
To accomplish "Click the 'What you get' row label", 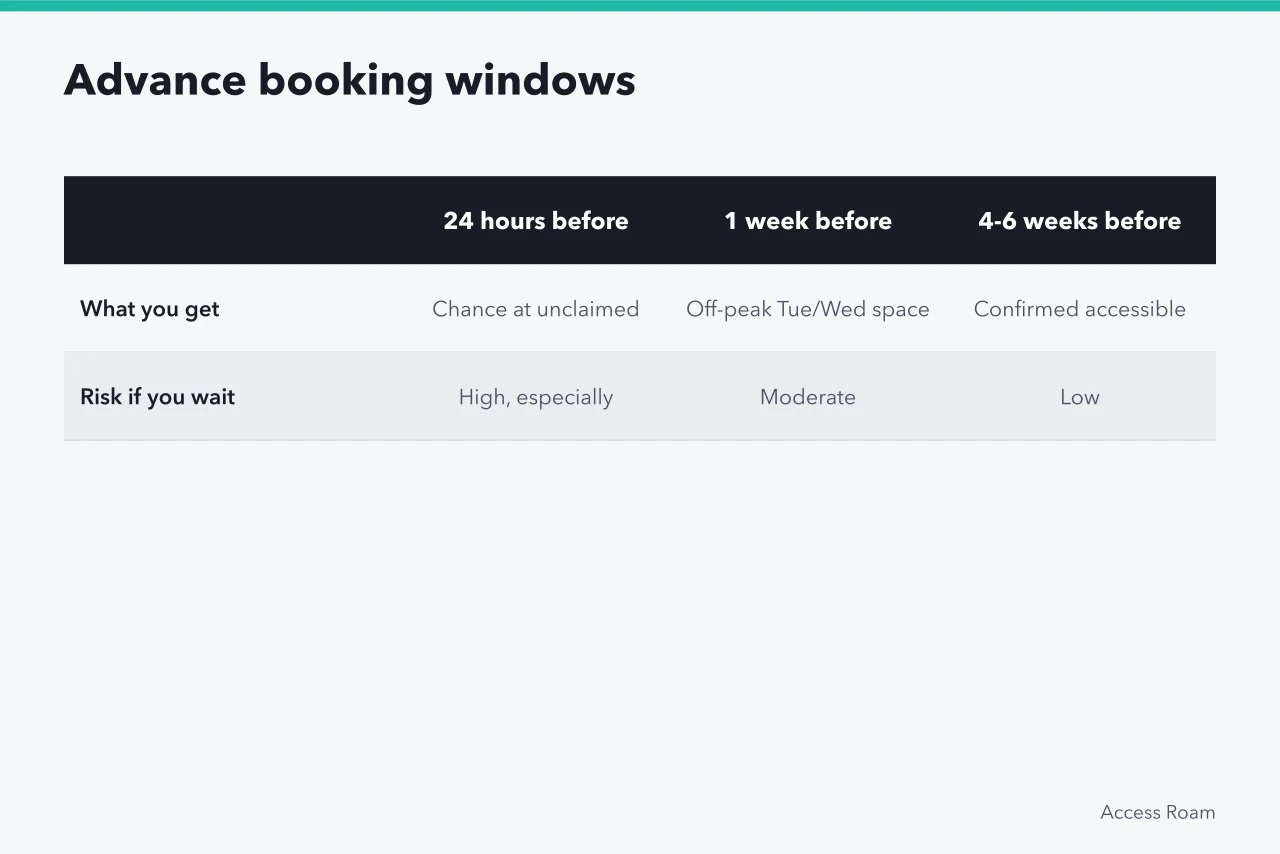I will click(x=150, y=309).
